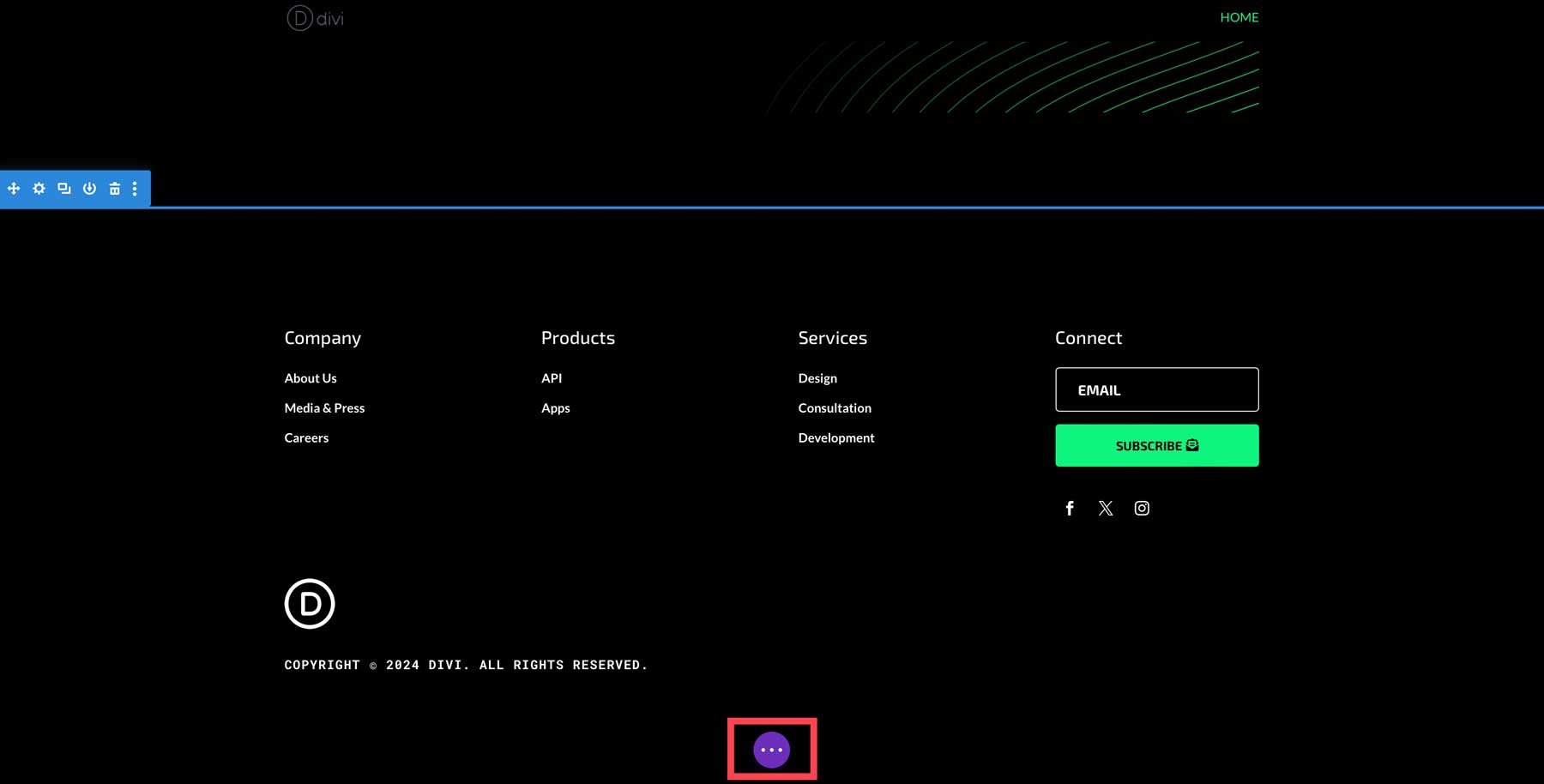Open the purple ellipsis builder menu
The image size is (1544, 784).
click(x=771, y=748)
